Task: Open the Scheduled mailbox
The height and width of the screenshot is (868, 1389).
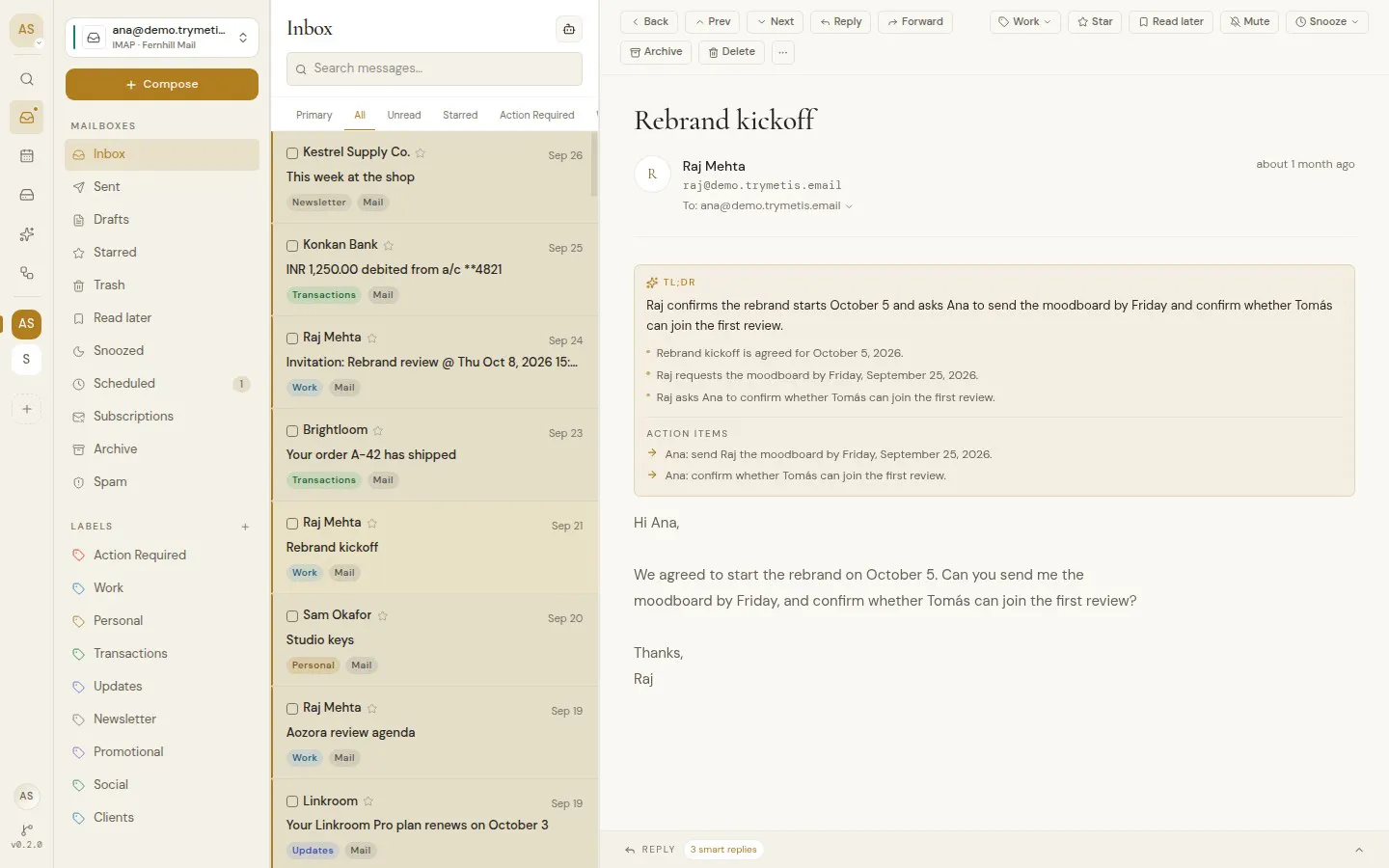Action: (162, 384)
